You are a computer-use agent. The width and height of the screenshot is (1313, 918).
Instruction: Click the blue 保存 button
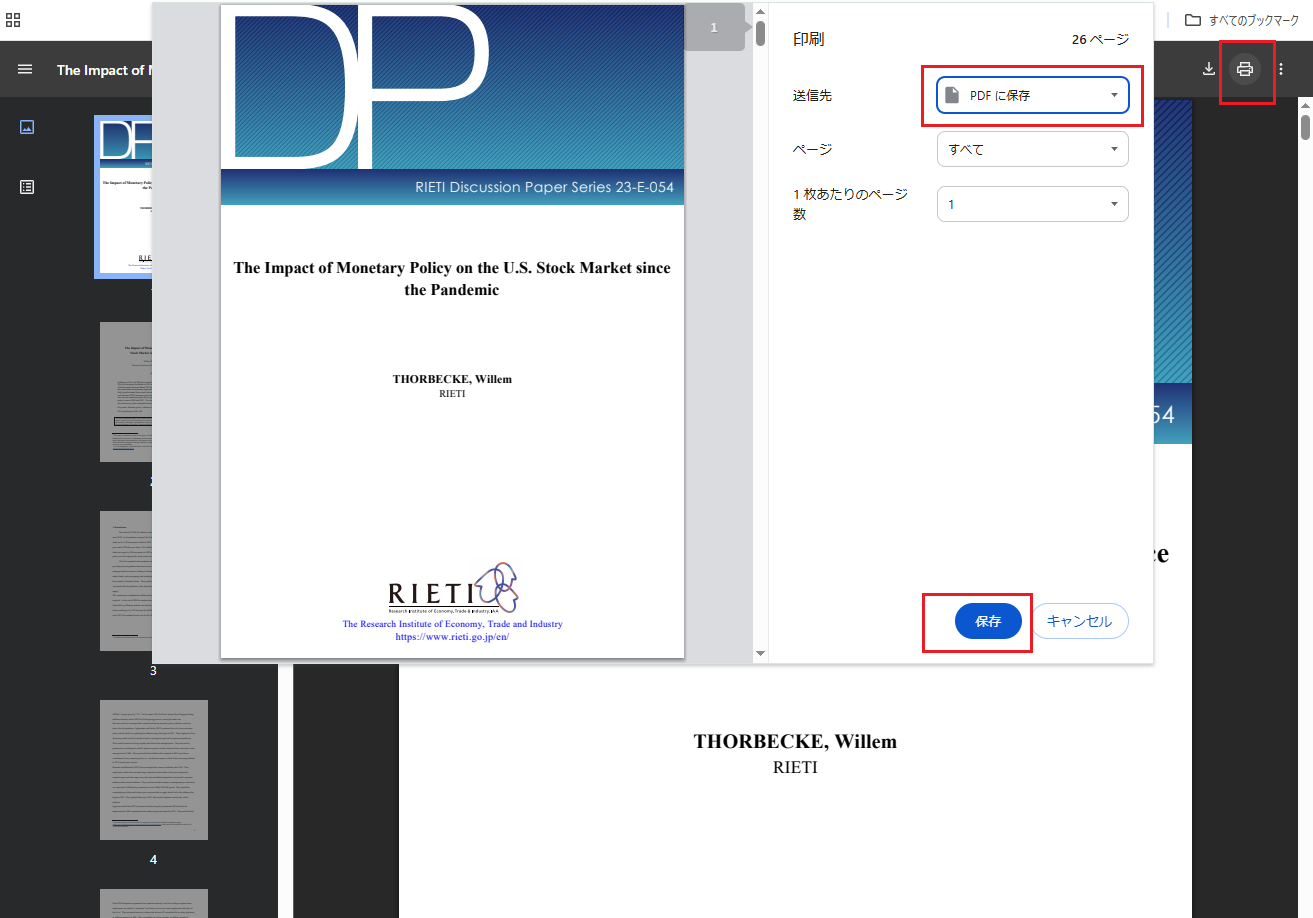(988, 621)
